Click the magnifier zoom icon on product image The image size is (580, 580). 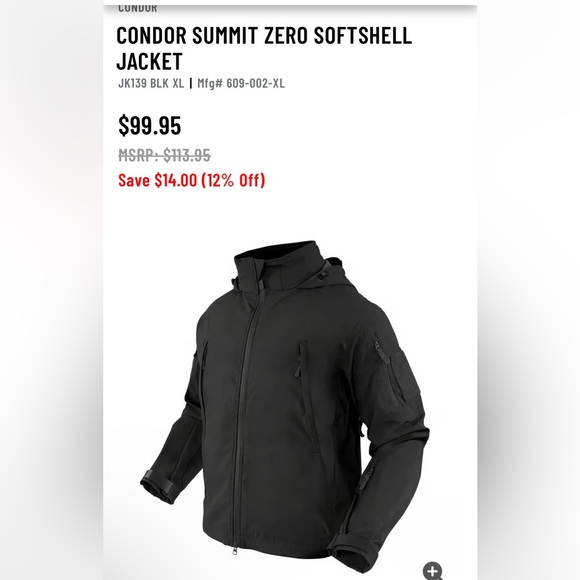pos(432,570)
